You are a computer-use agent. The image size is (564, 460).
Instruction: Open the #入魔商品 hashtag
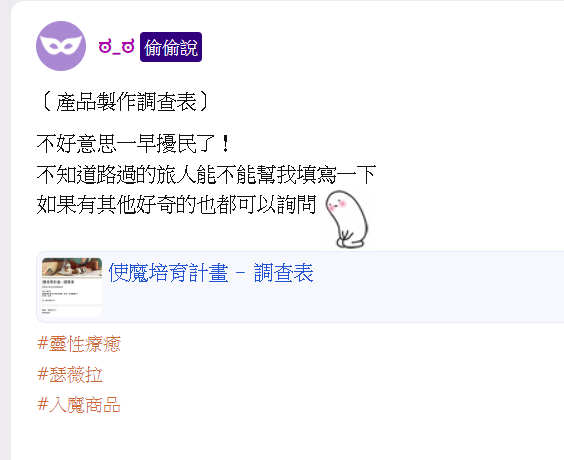click(x=79, y=405)
